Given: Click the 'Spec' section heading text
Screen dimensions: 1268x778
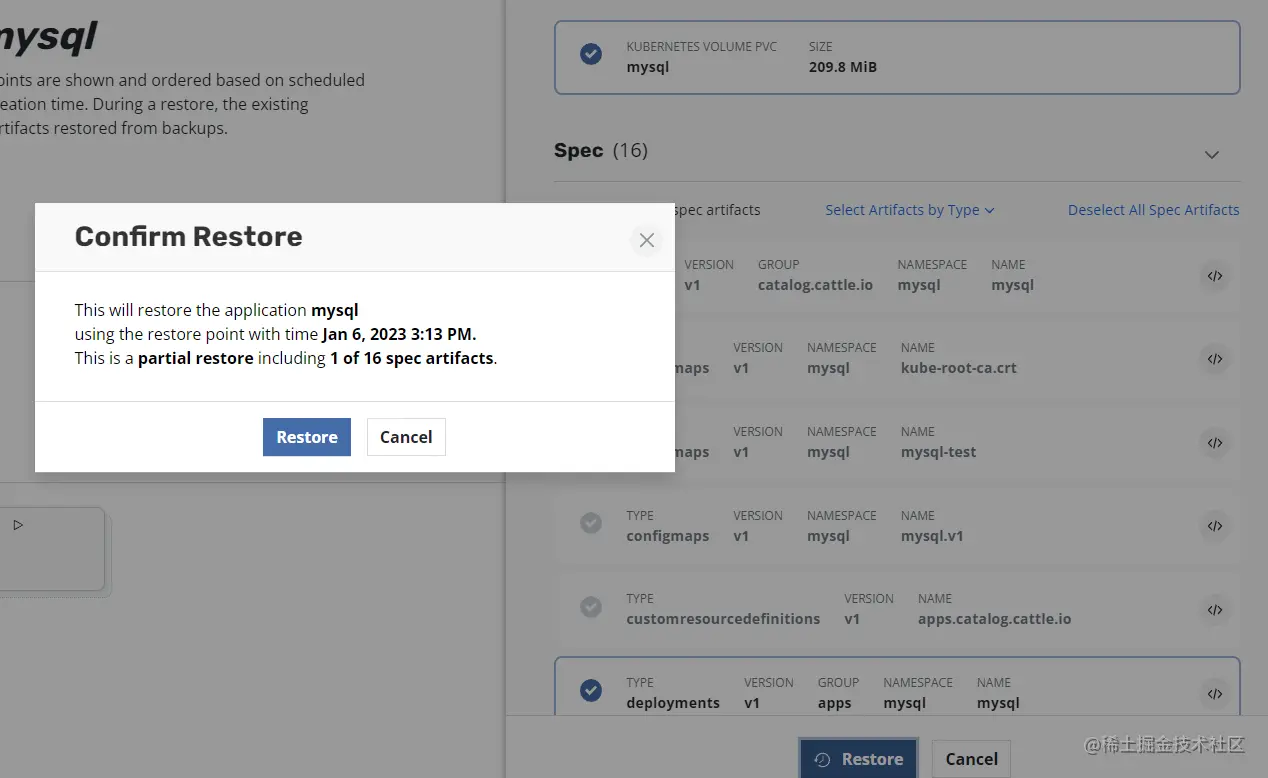Looking at the screenshot, I should coord(578,150).
